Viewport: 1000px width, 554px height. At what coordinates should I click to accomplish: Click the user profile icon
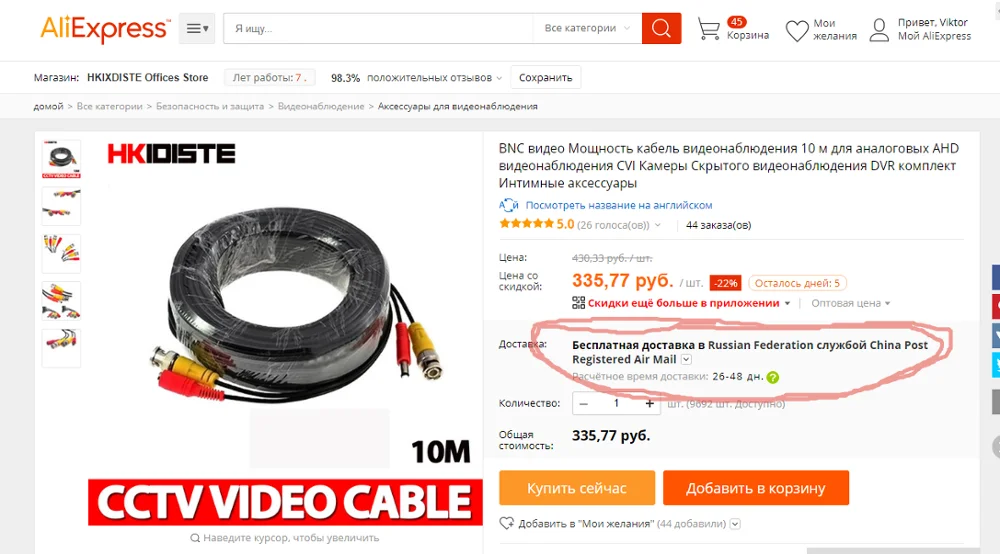pyautogui.click(x=879, y=30)
